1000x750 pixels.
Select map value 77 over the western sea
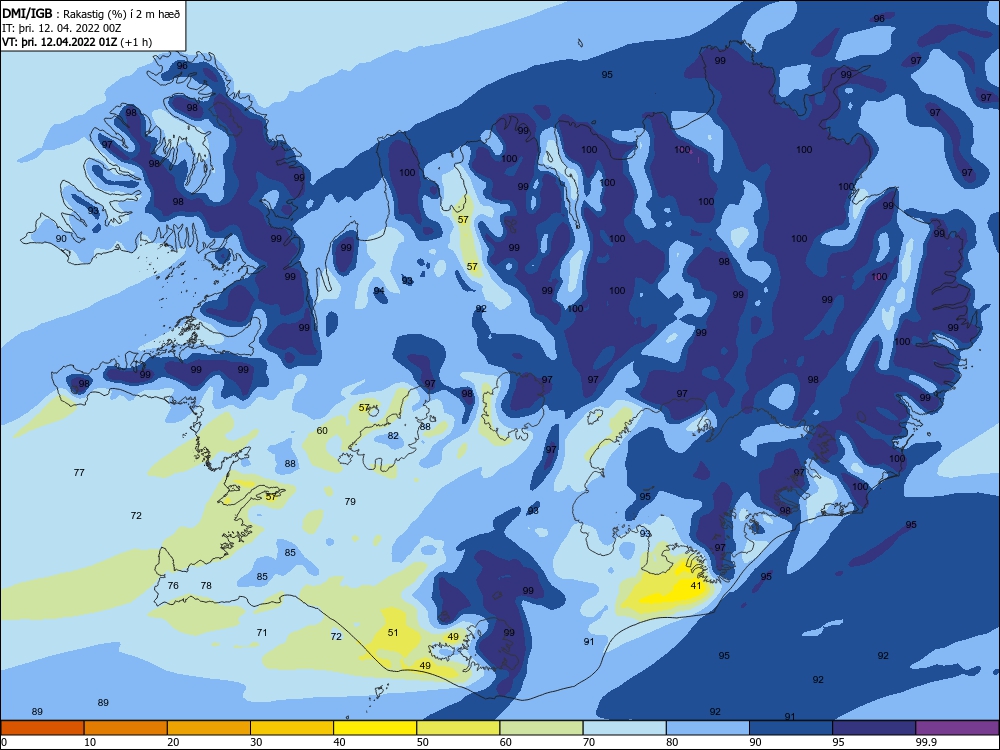point(79,473)
